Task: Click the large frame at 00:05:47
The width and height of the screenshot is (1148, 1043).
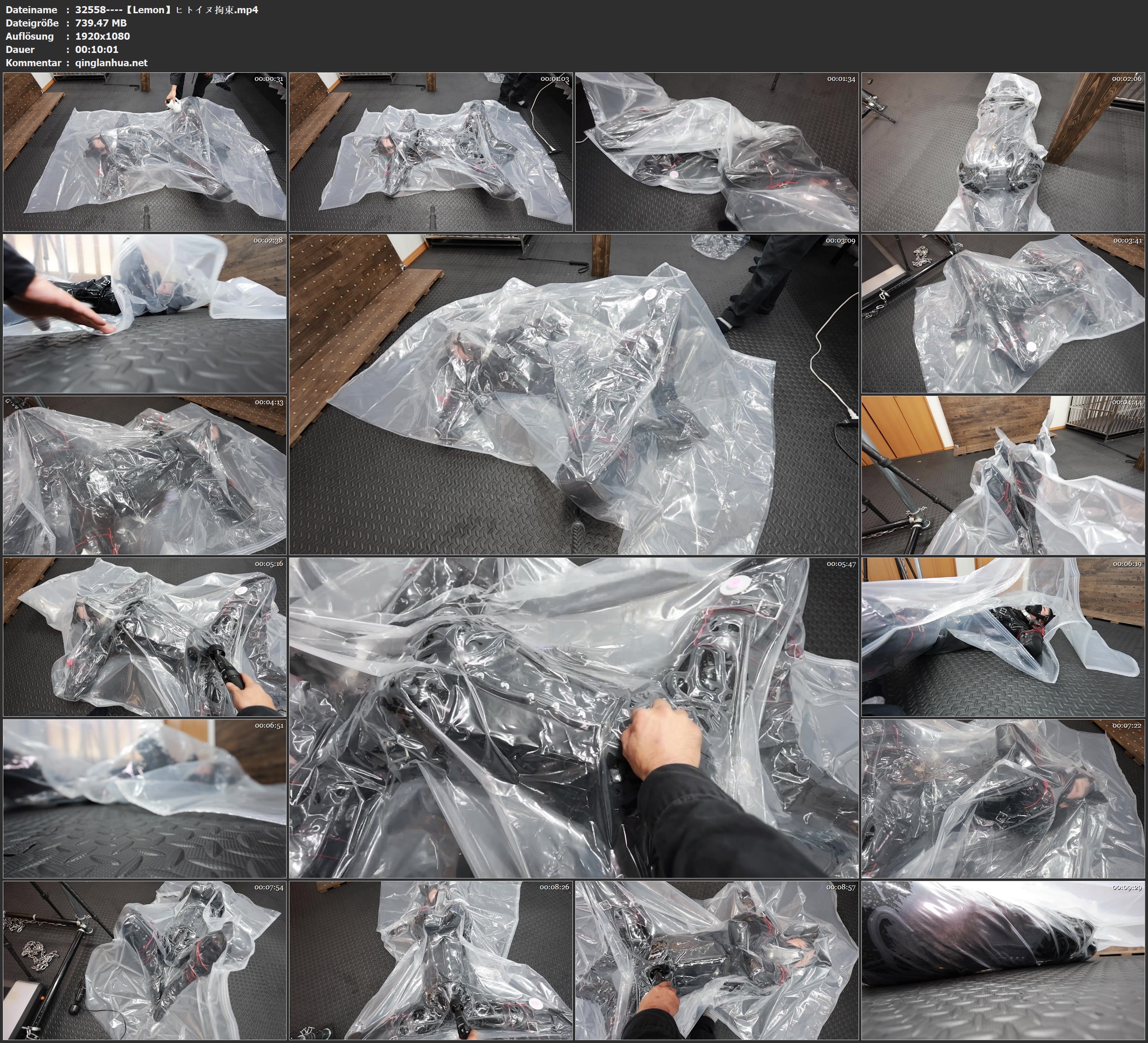Action: [573, 718]
